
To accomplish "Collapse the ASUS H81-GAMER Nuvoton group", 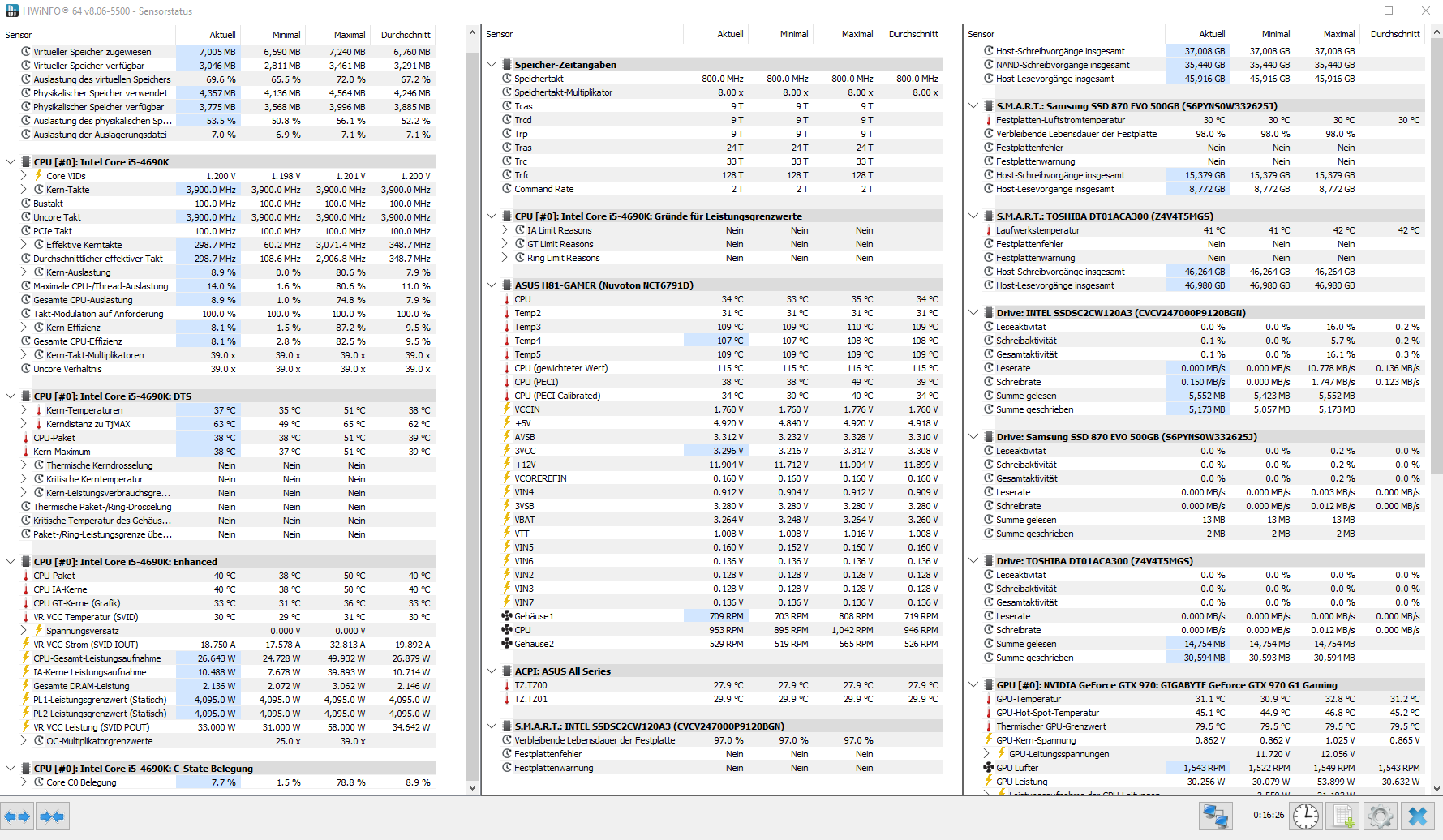I will click(x=492, y=285).
